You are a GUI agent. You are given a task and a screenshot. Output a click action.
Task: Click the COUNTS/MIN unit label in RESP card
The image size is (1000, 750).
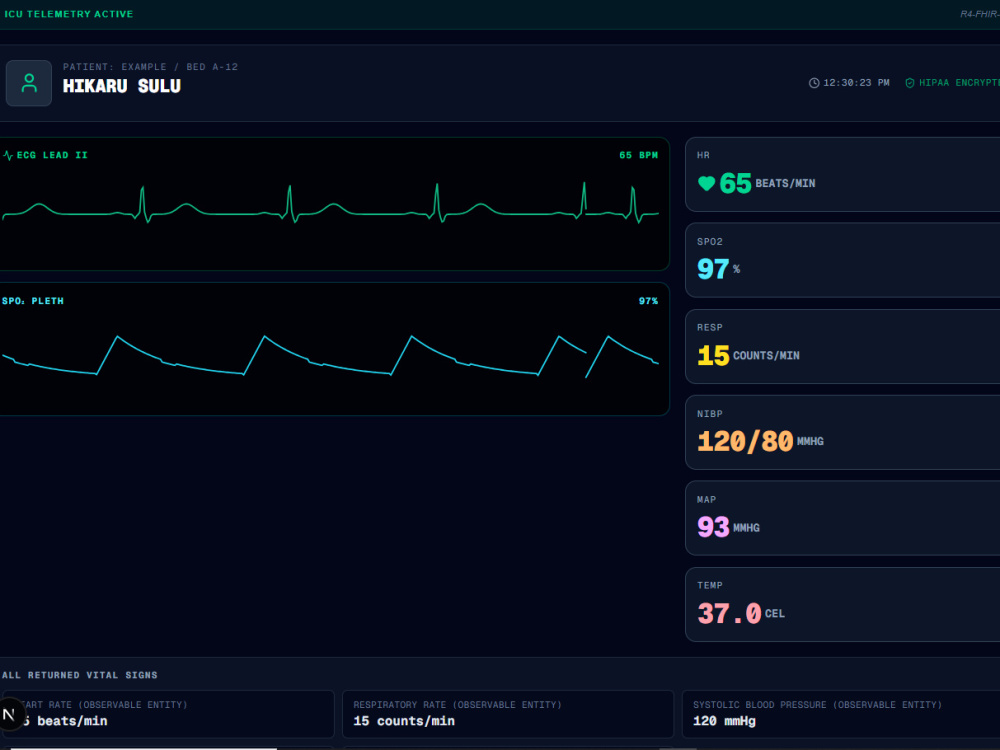tap(766, 356)
